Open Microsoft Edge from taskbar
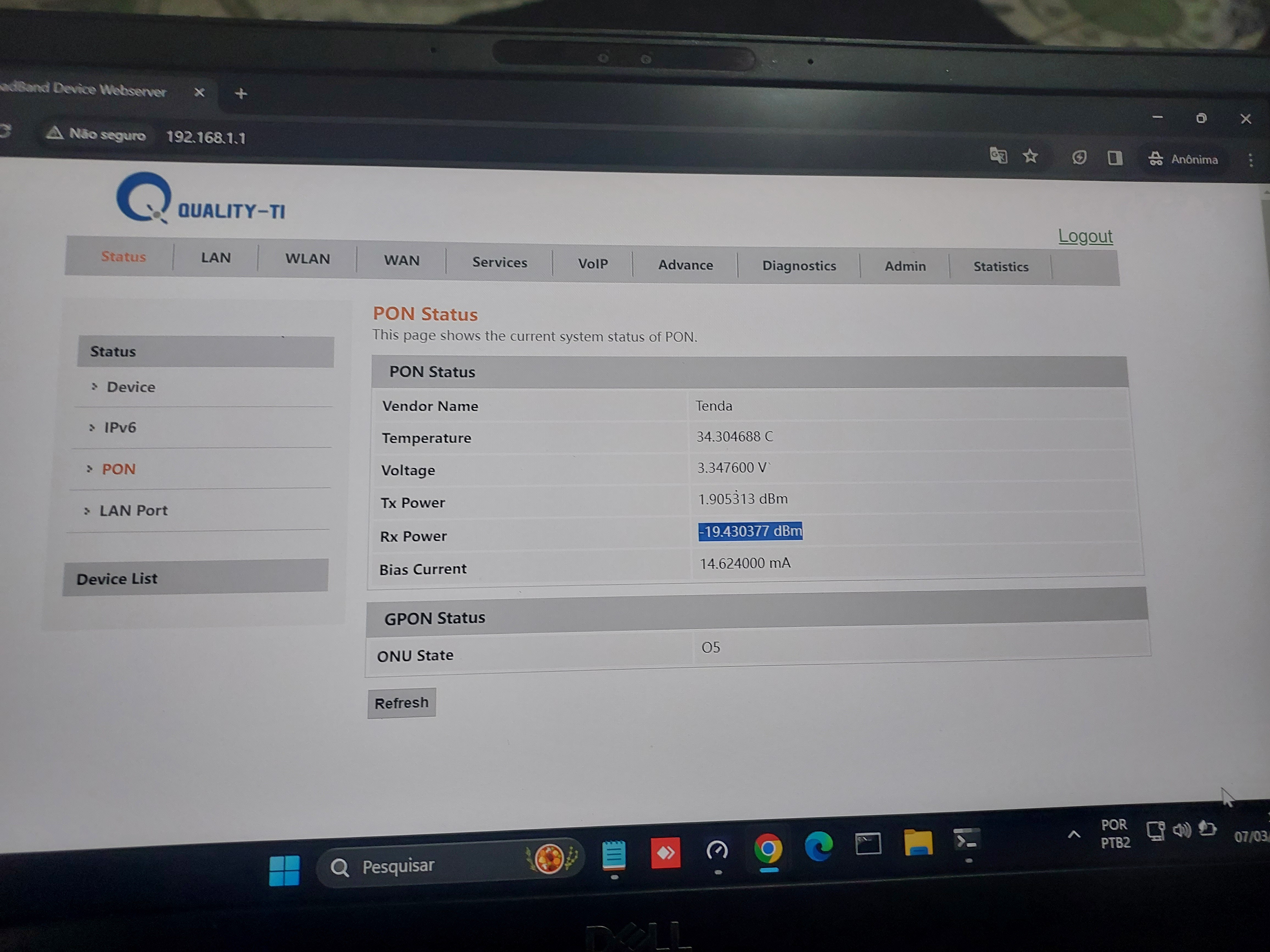 pyautogui.click(x=819, y=846)
